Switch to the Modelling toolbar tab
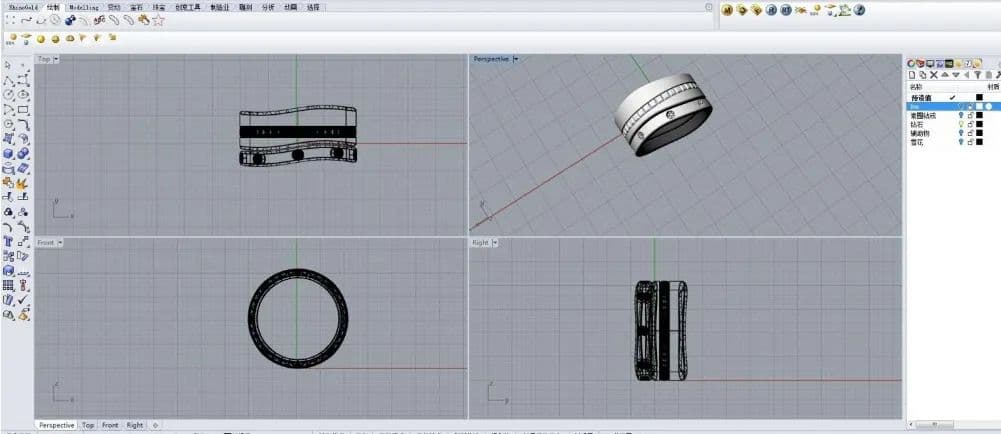Image resolution: width=1001 pixels, height=434 pixels. tap(85, 6)
